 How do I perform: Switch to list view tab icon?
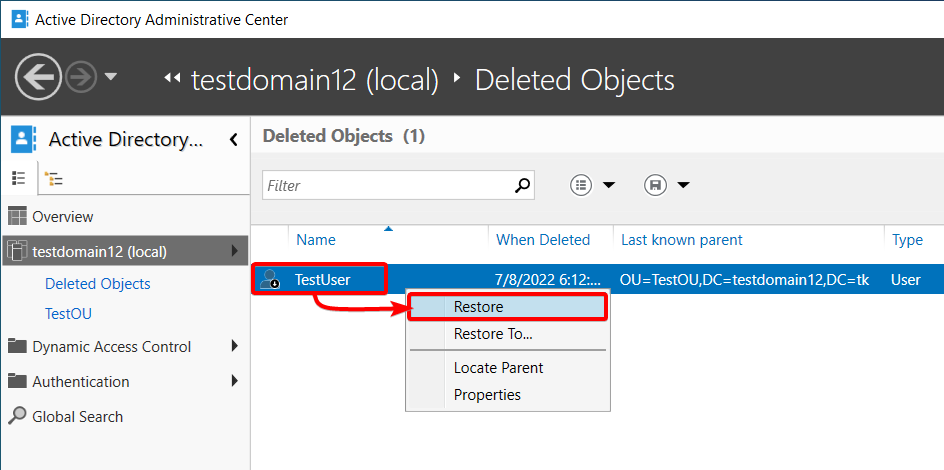(x=19, y=178)
